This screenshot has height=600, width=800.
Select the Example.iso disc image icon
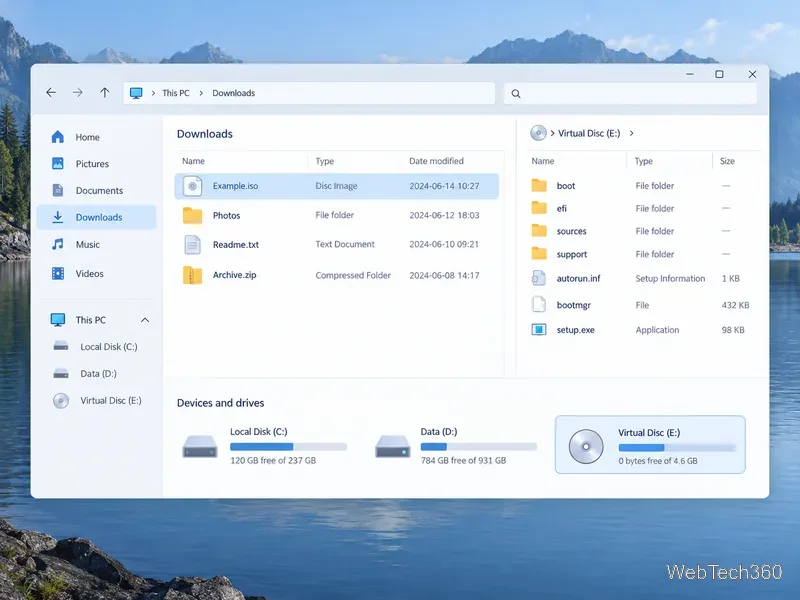[192, 186]
